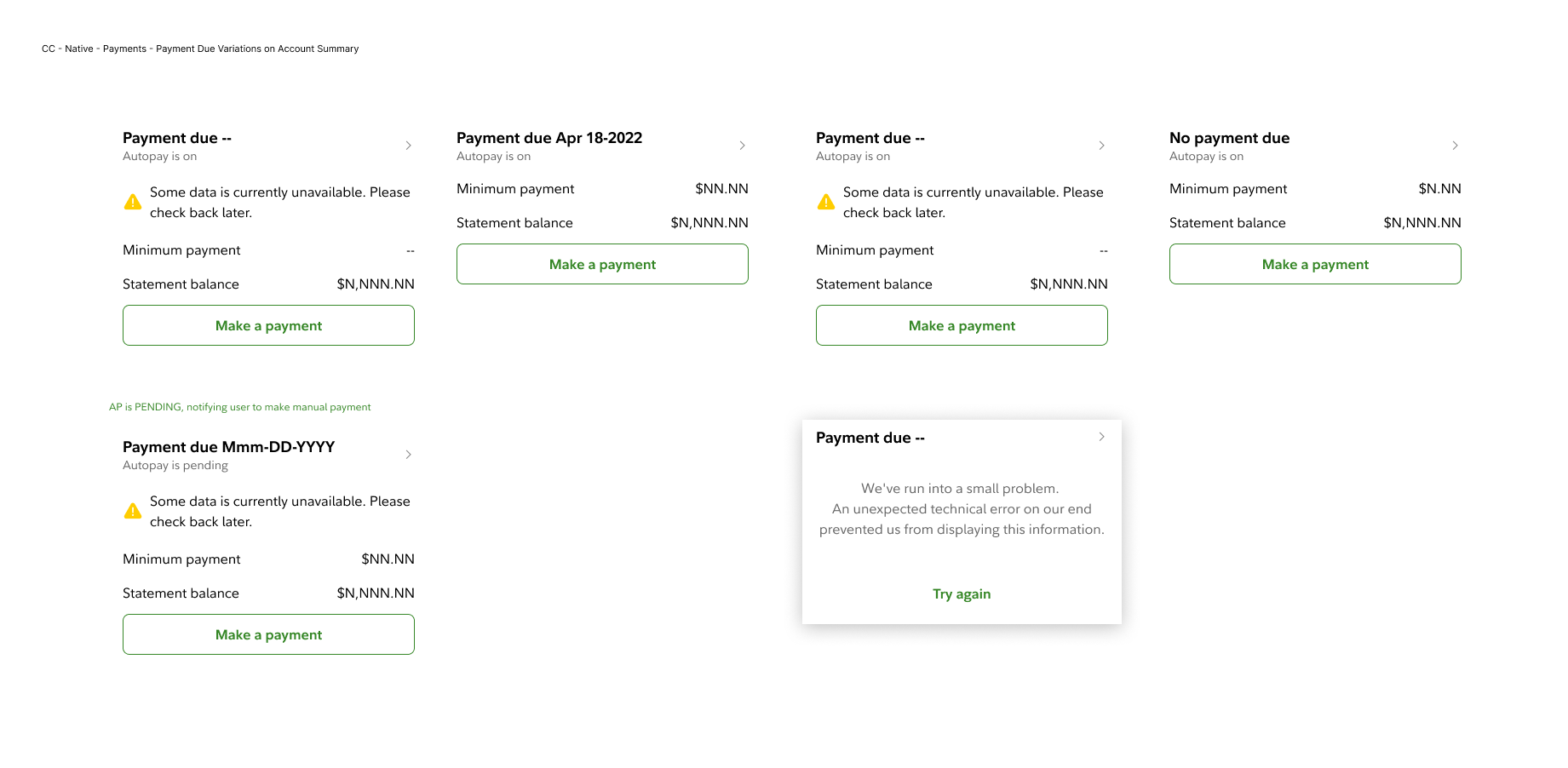Click the CC - Native - Payments header text
Image resolution: width=1568 pixels, height=768 pixels.
pyautogui.click(x=200, y=49)
